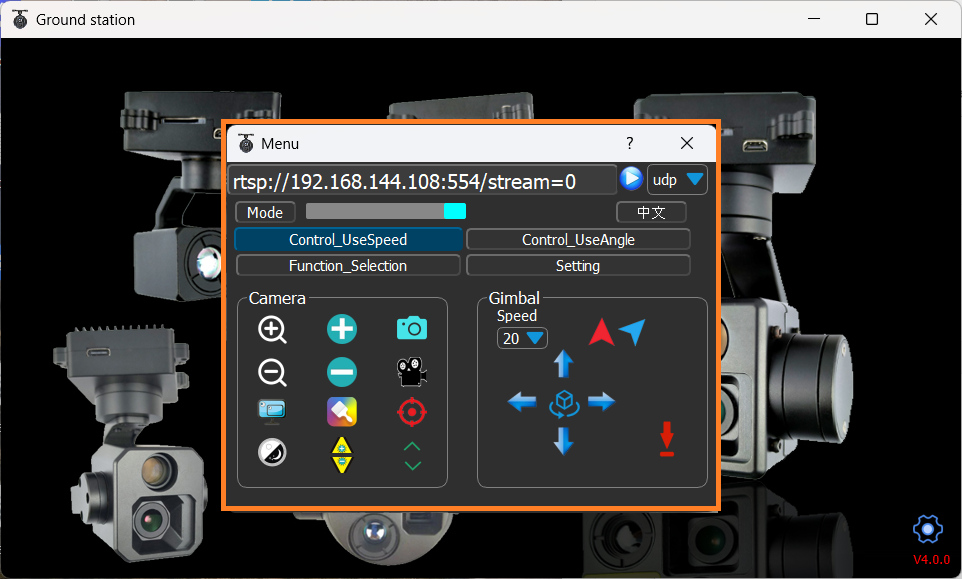
Task: Switch language with the 中文 button
Action: click(651, 212)
